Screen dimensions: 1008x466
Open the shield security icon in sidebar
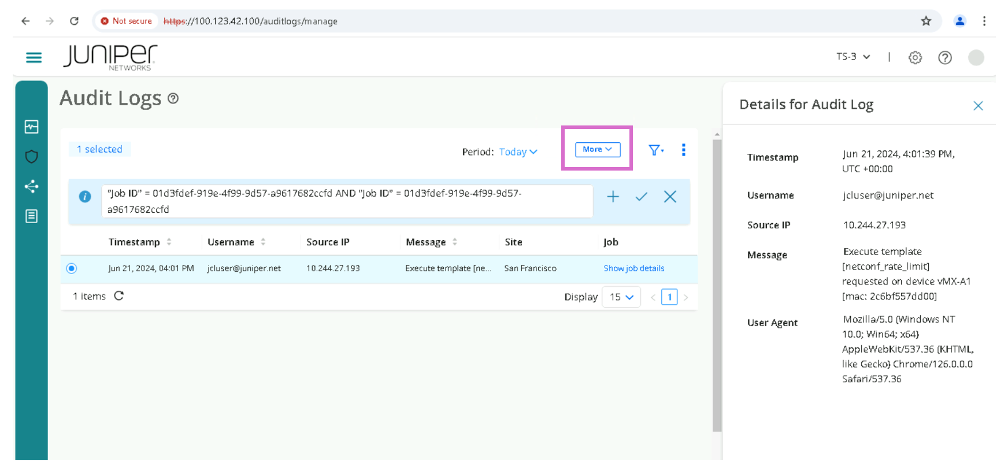point(32,156)
